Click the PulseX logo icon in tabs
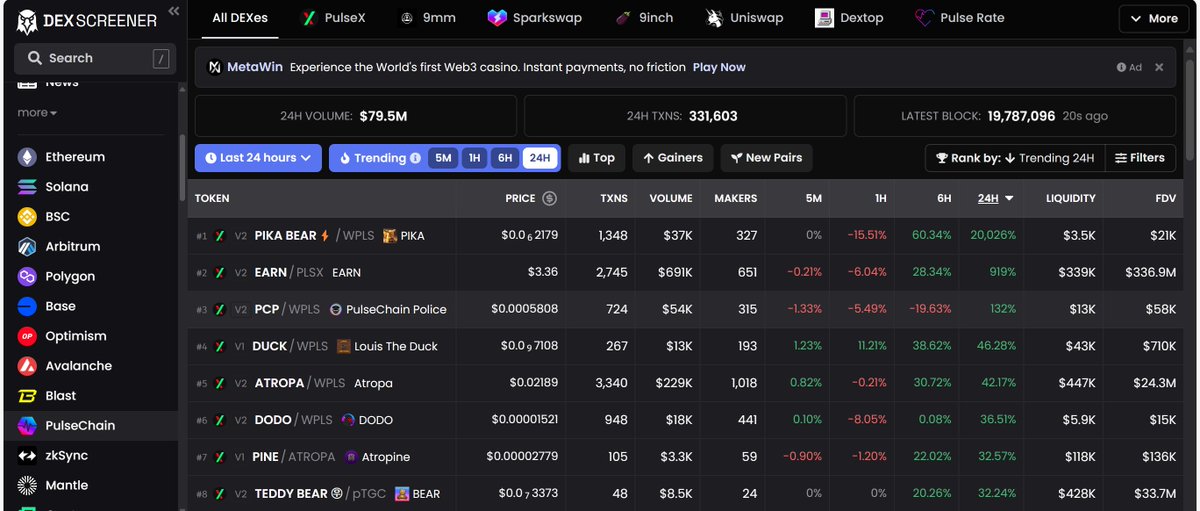This screenshot has width=1200, height=511. click(309, 18)
